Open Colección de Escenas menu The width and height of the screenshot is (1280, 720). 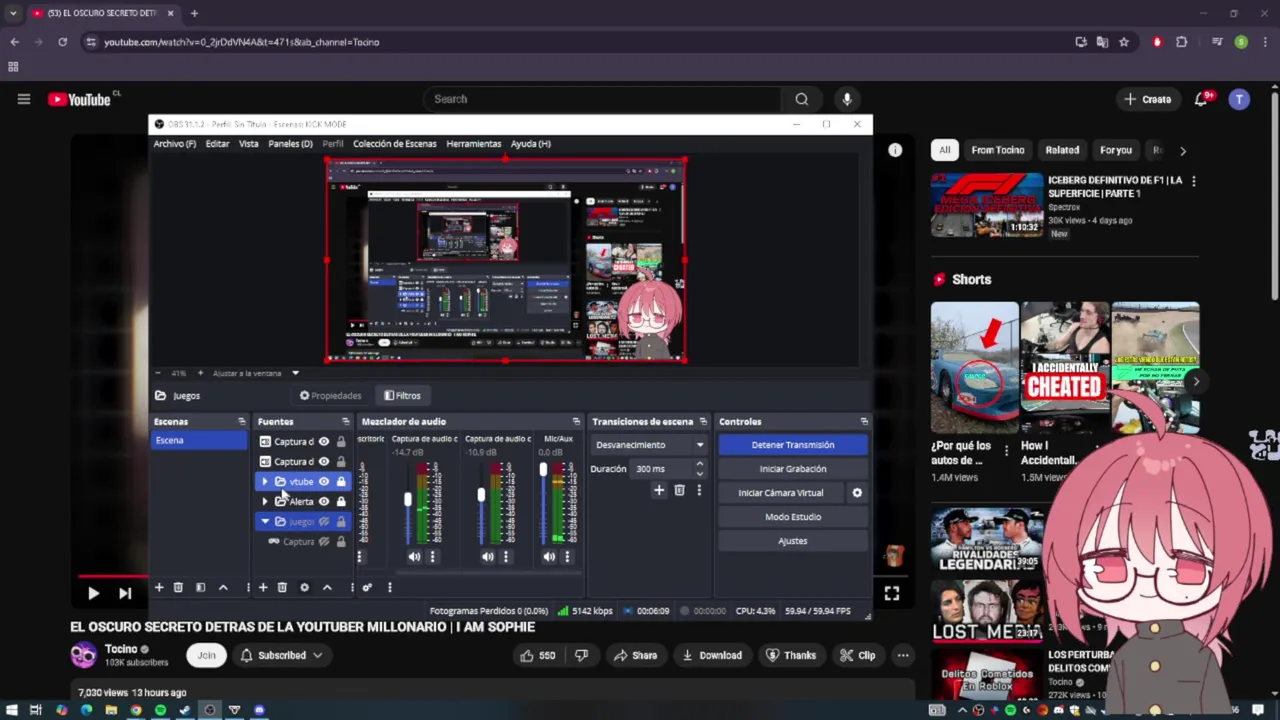point(394,144)
